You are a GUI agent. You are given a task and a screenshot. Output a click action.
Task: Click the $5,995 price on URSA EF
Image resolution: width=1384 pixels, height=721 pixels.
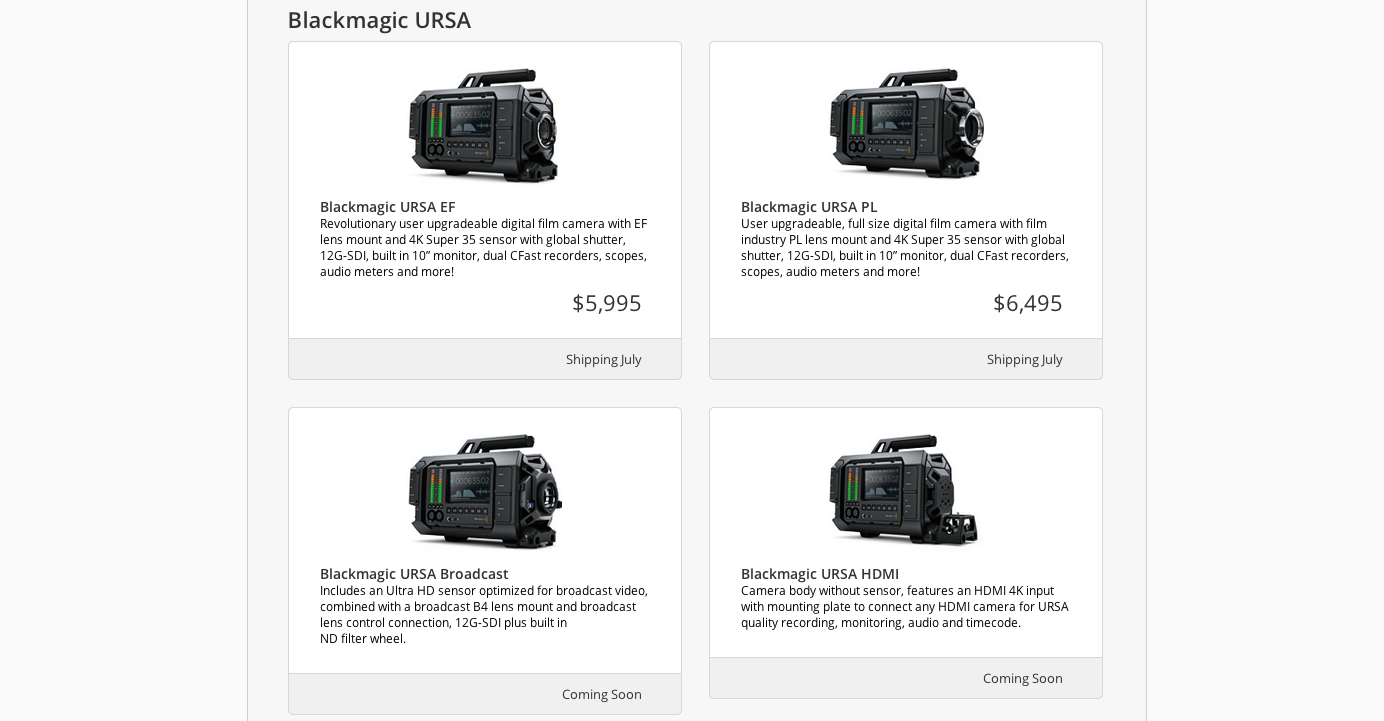pyautogui.click(x=606, y=303)
